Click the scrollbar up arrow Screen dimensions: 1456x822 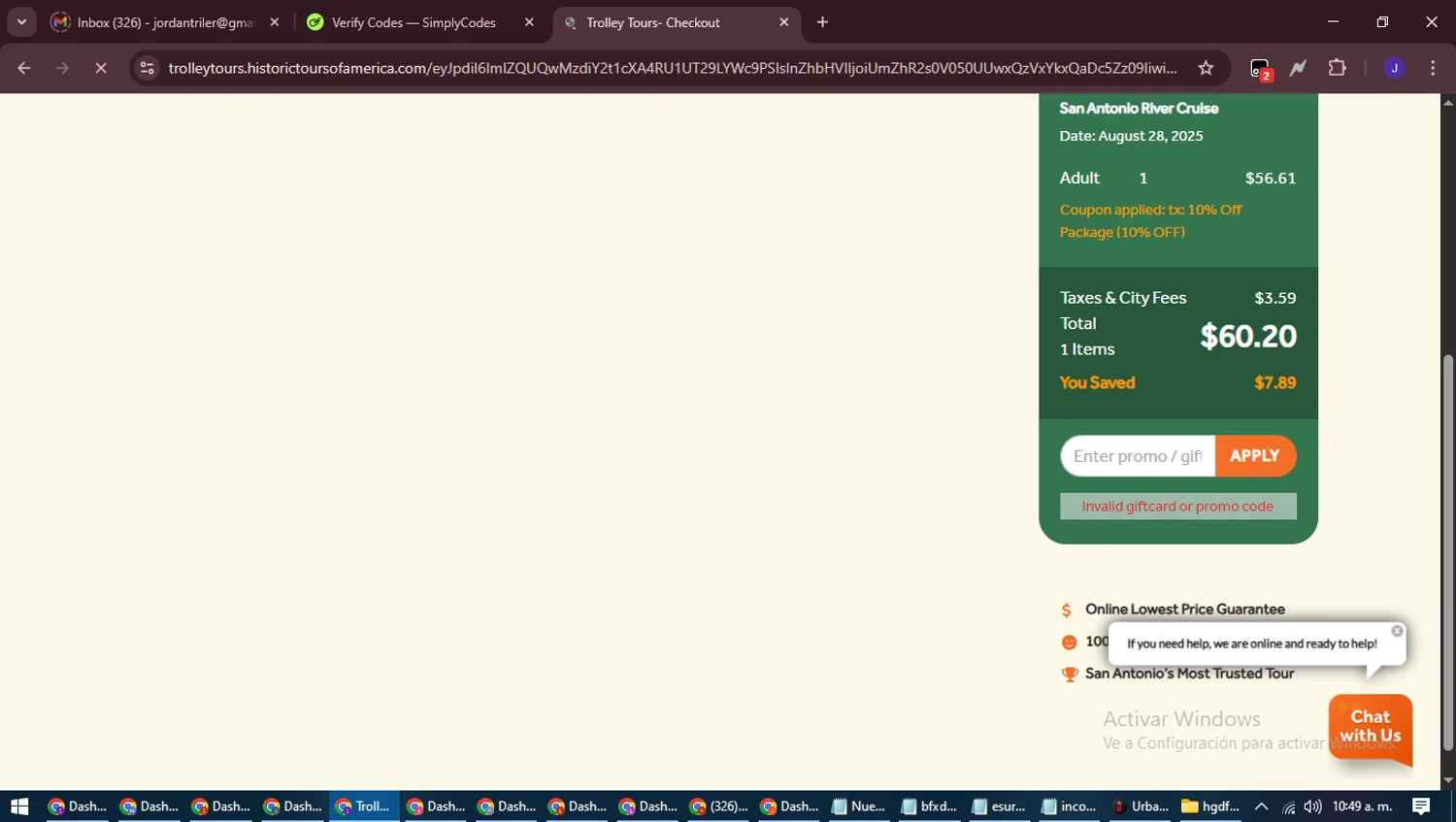(x=1448, y=102)
